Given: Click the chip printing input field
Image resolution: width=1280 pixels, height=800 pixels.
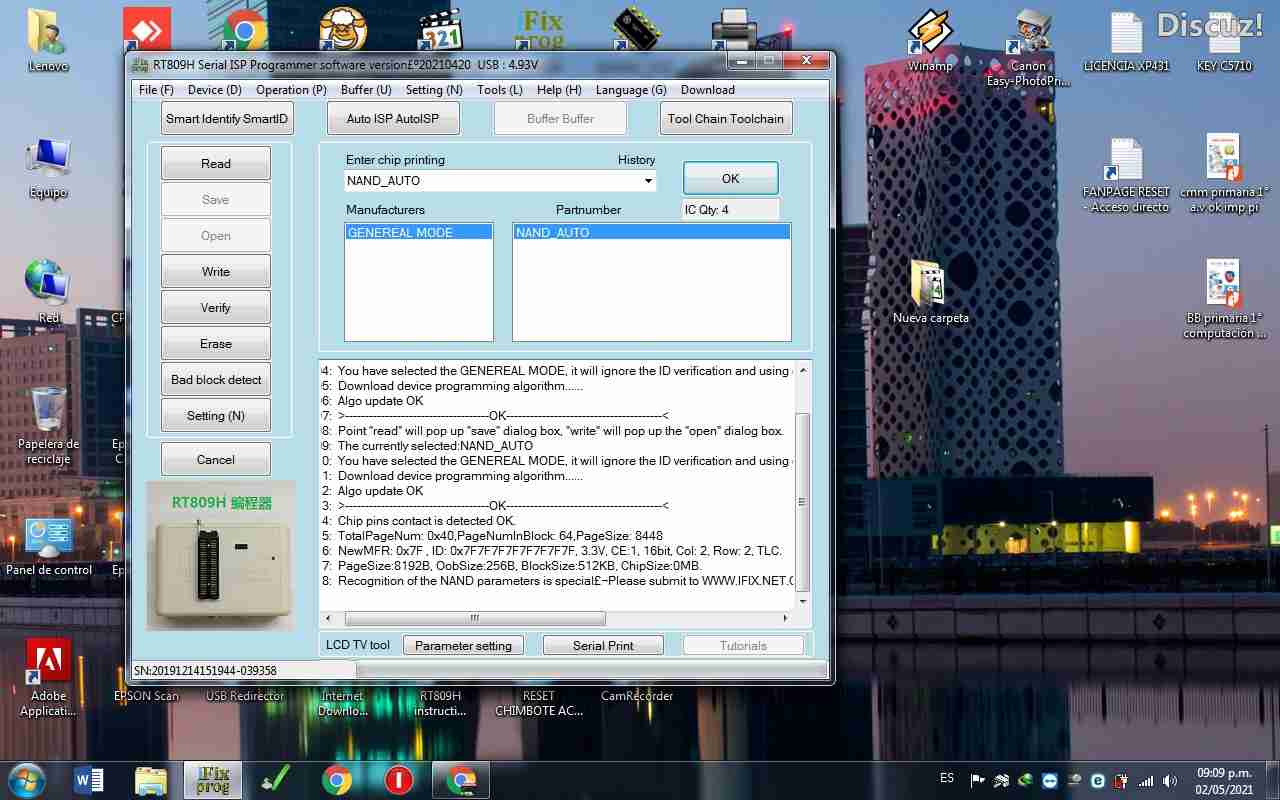Looking at the screenshot, I should [x=490, y=181].
